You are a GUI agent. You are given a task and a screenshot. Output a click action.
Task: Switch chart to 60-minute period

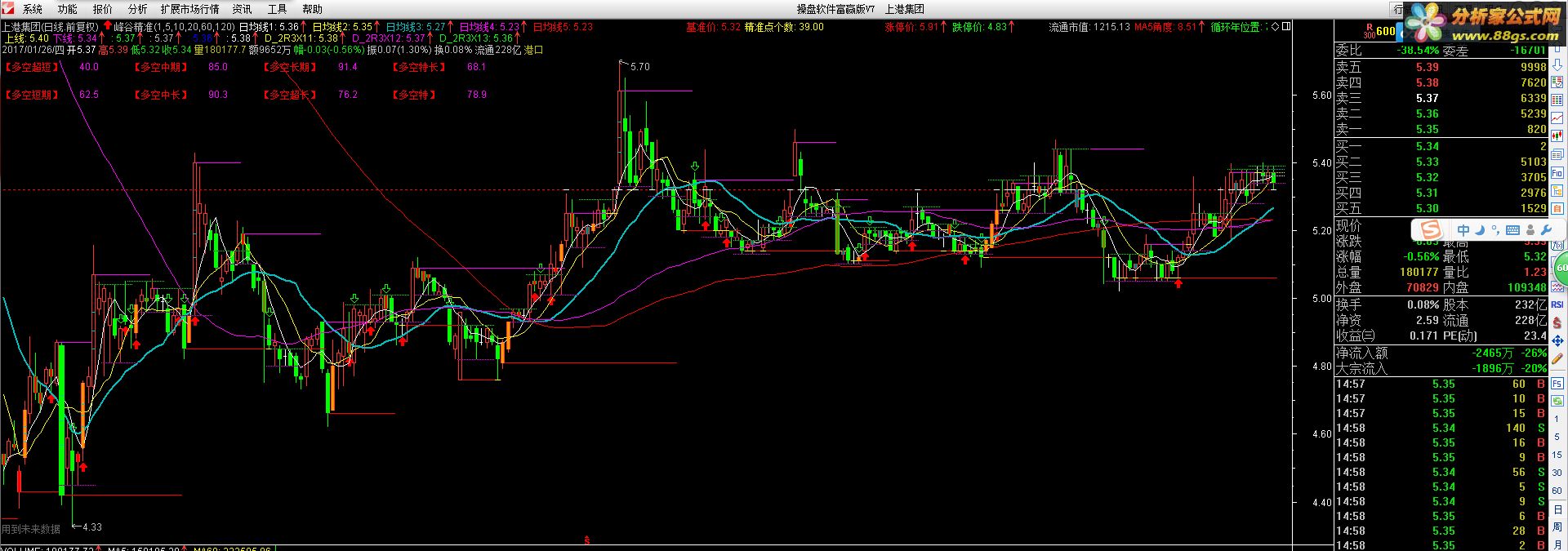click(x=1557, y=491)
